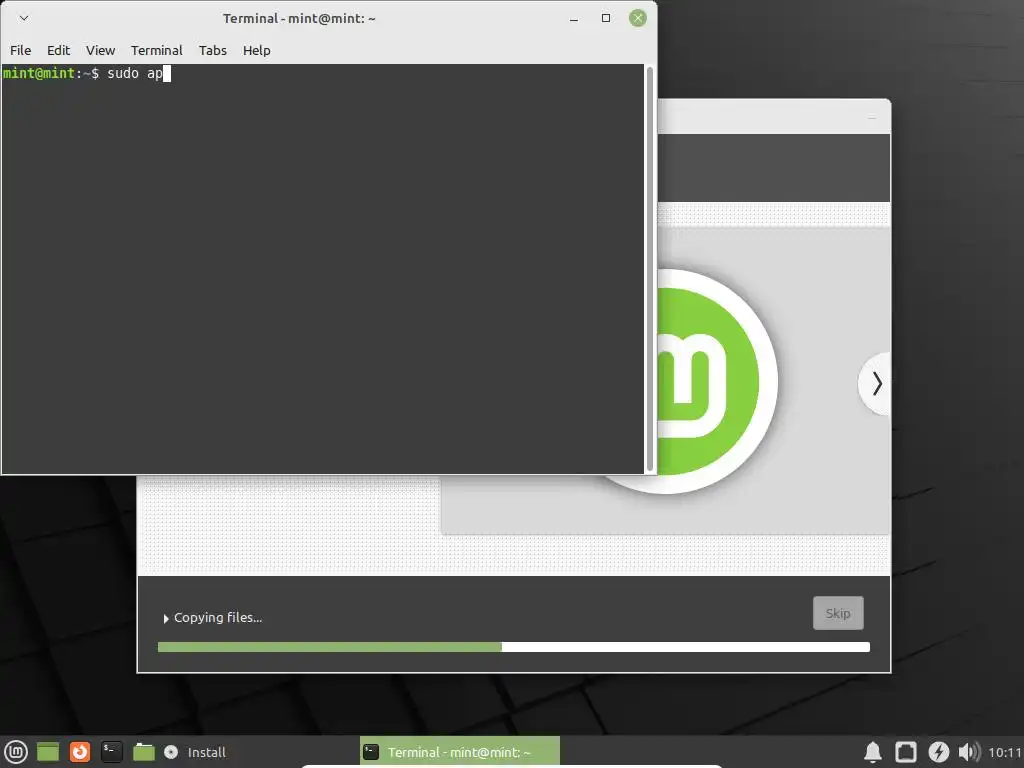Open the Terminal window menu chevron
The height and width of the screenshot is (768, 1024).
24,18
